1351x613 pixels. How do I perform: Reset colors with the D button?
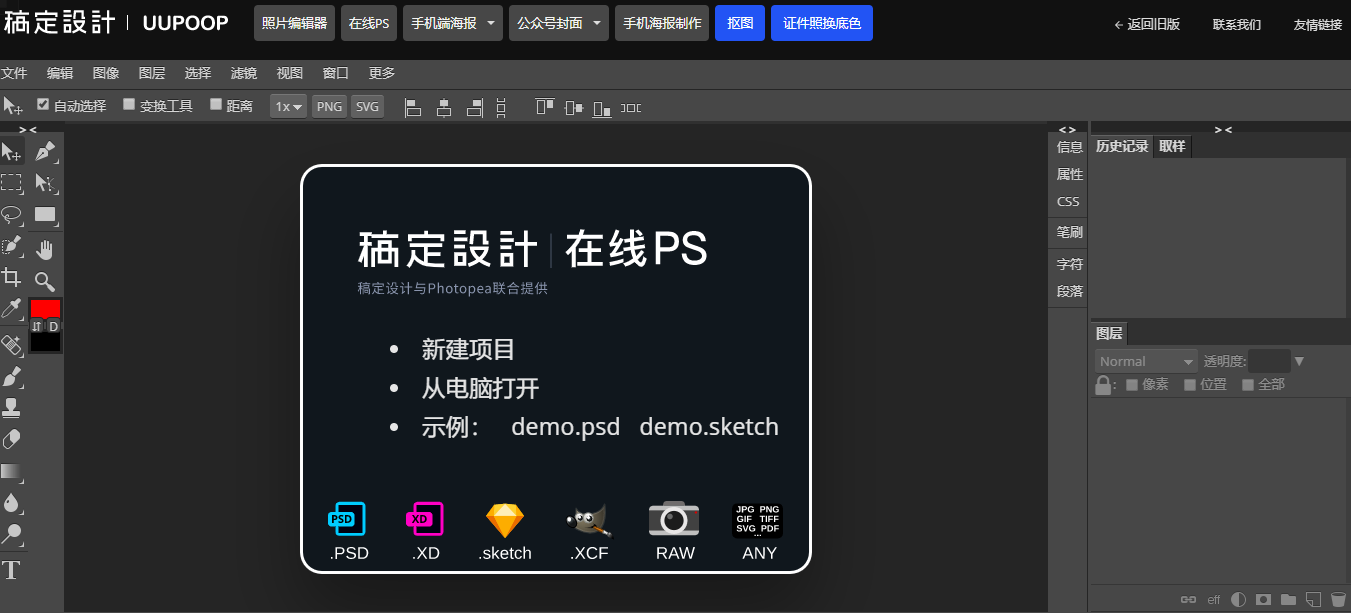click(54, 326)
